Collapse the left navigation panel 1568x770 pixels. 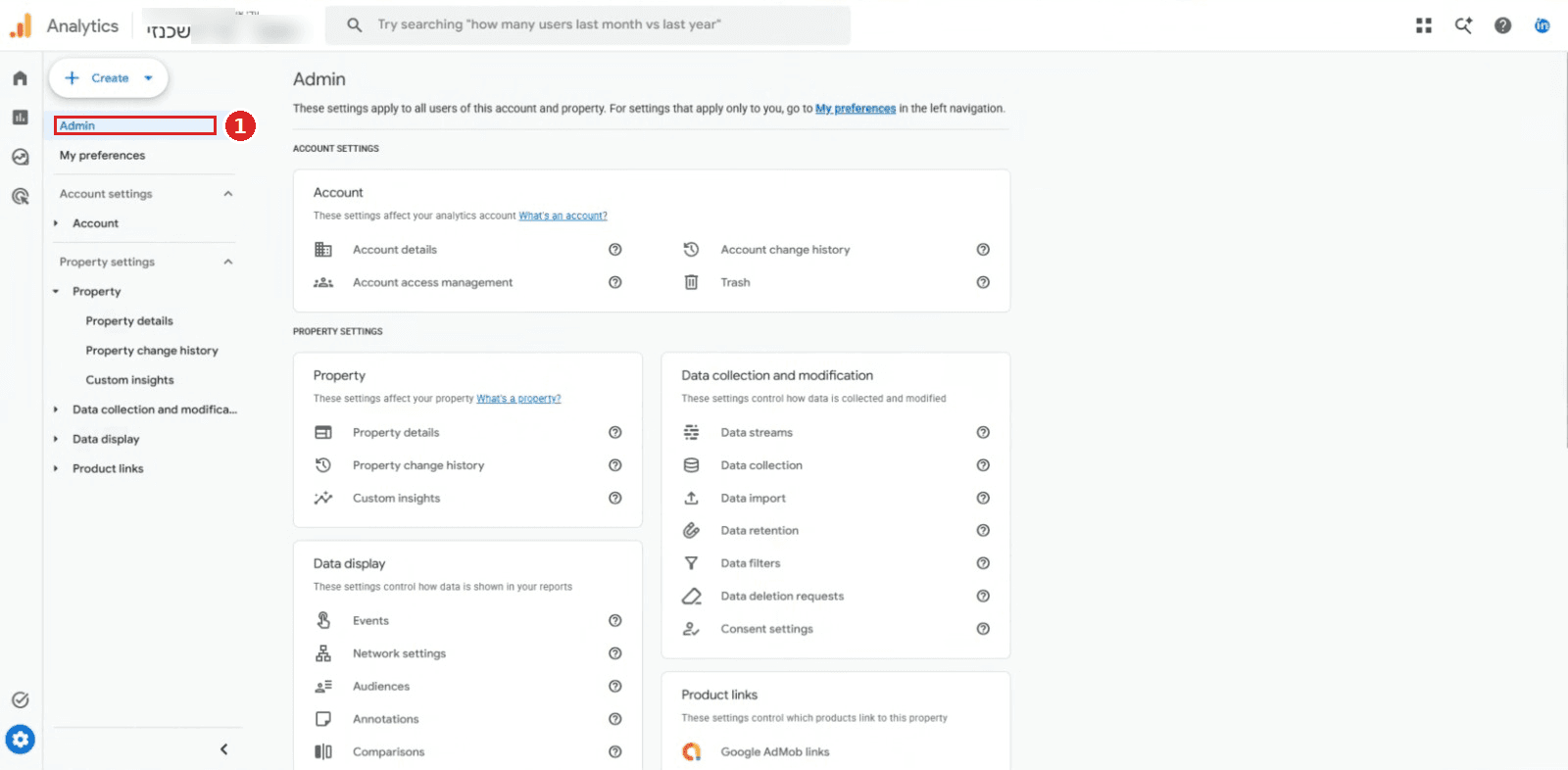[223, 749]
